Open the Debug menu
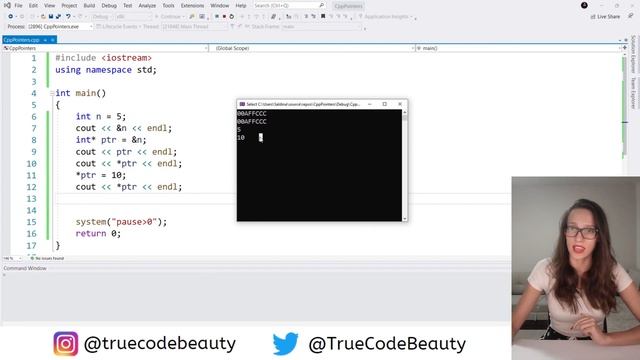Image resolution: width=640 pixels, height=360 pixels. (x=109, y=6)
